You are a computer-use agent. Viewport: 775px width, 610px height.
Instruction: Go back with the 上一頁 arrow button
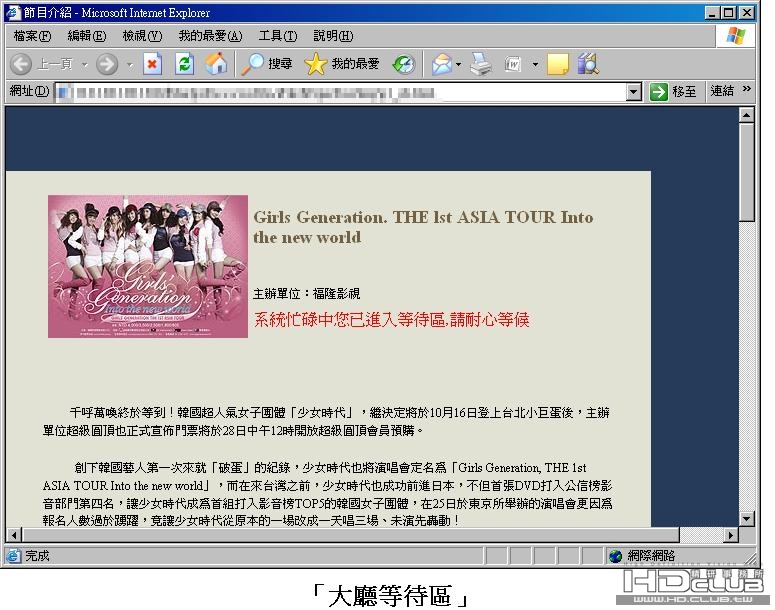[x=42, y=64]
